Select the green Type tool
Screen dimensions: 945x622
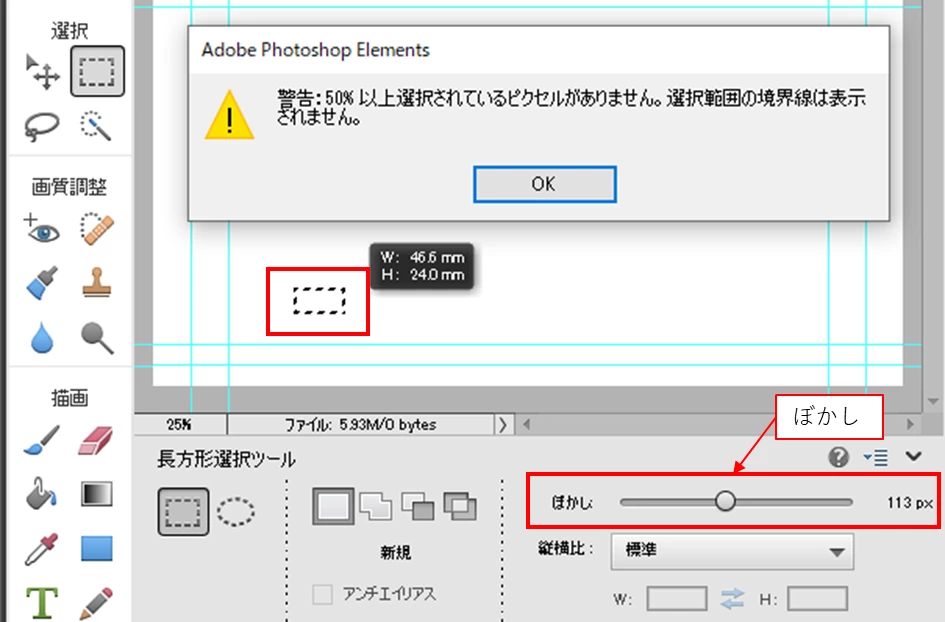(42, 603)
